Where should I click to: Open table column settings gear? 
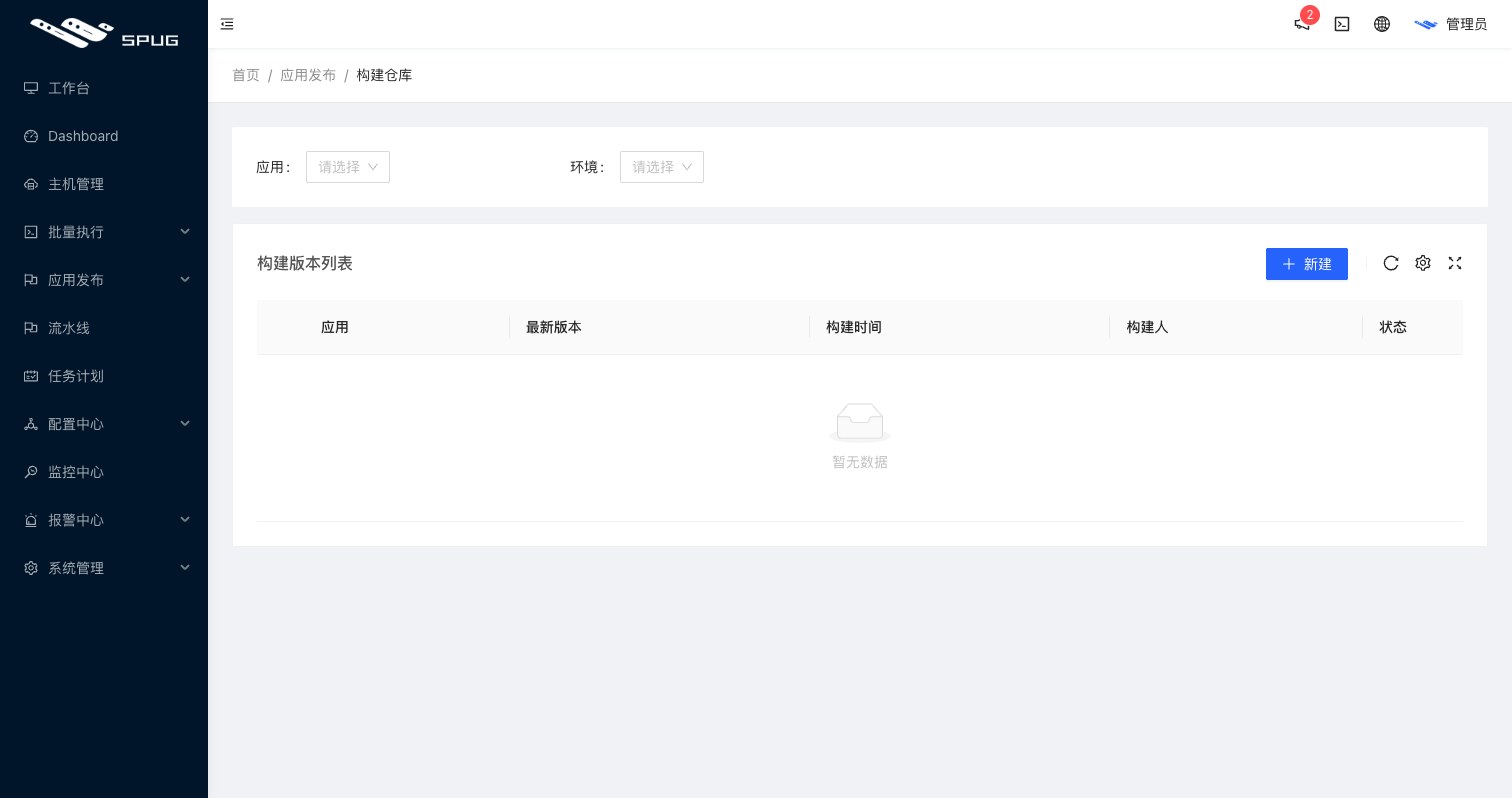pos(1423,263)
